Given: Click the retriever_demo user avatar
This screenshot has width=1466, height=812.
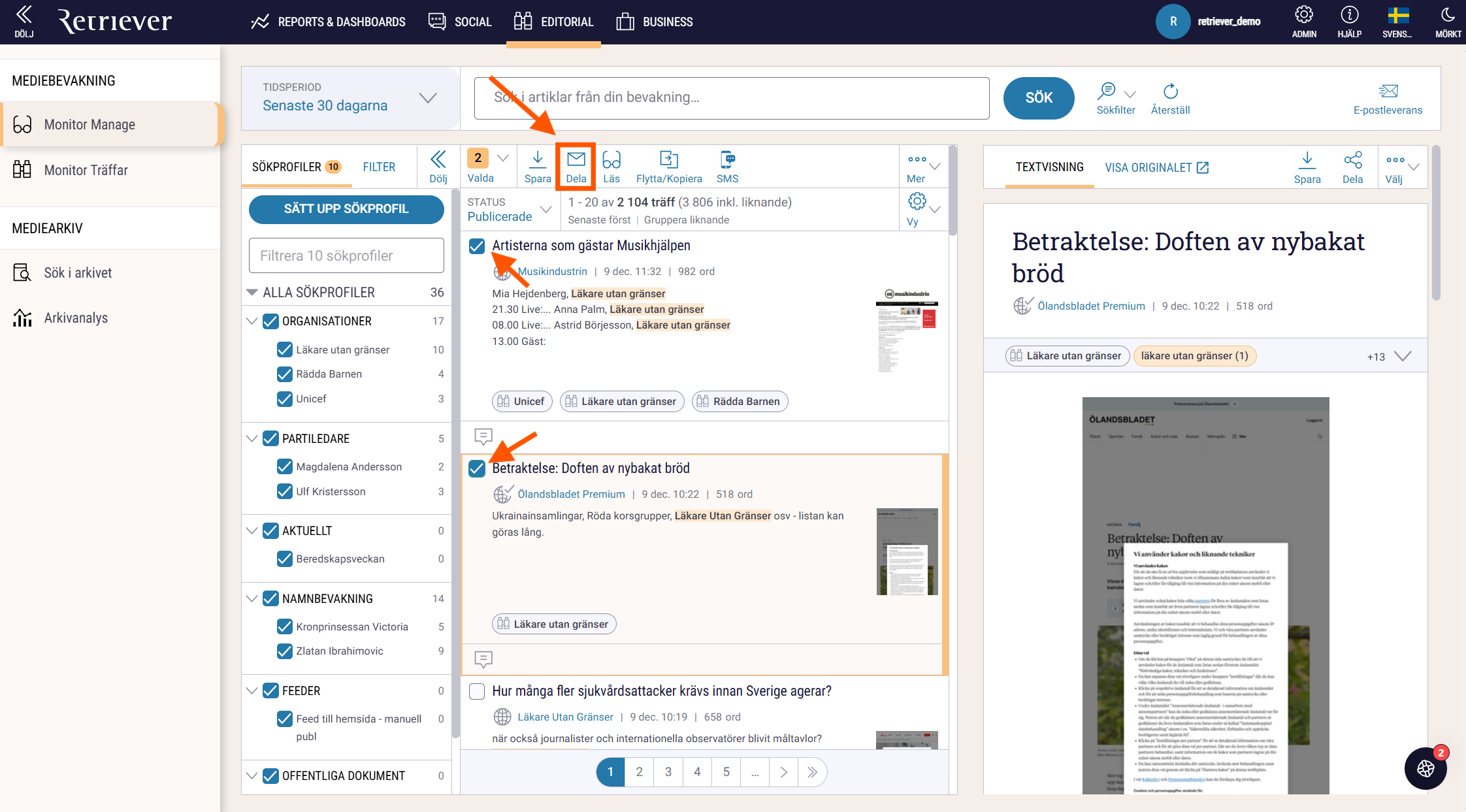Looking at the screenshot, I should pos(1173,22).
